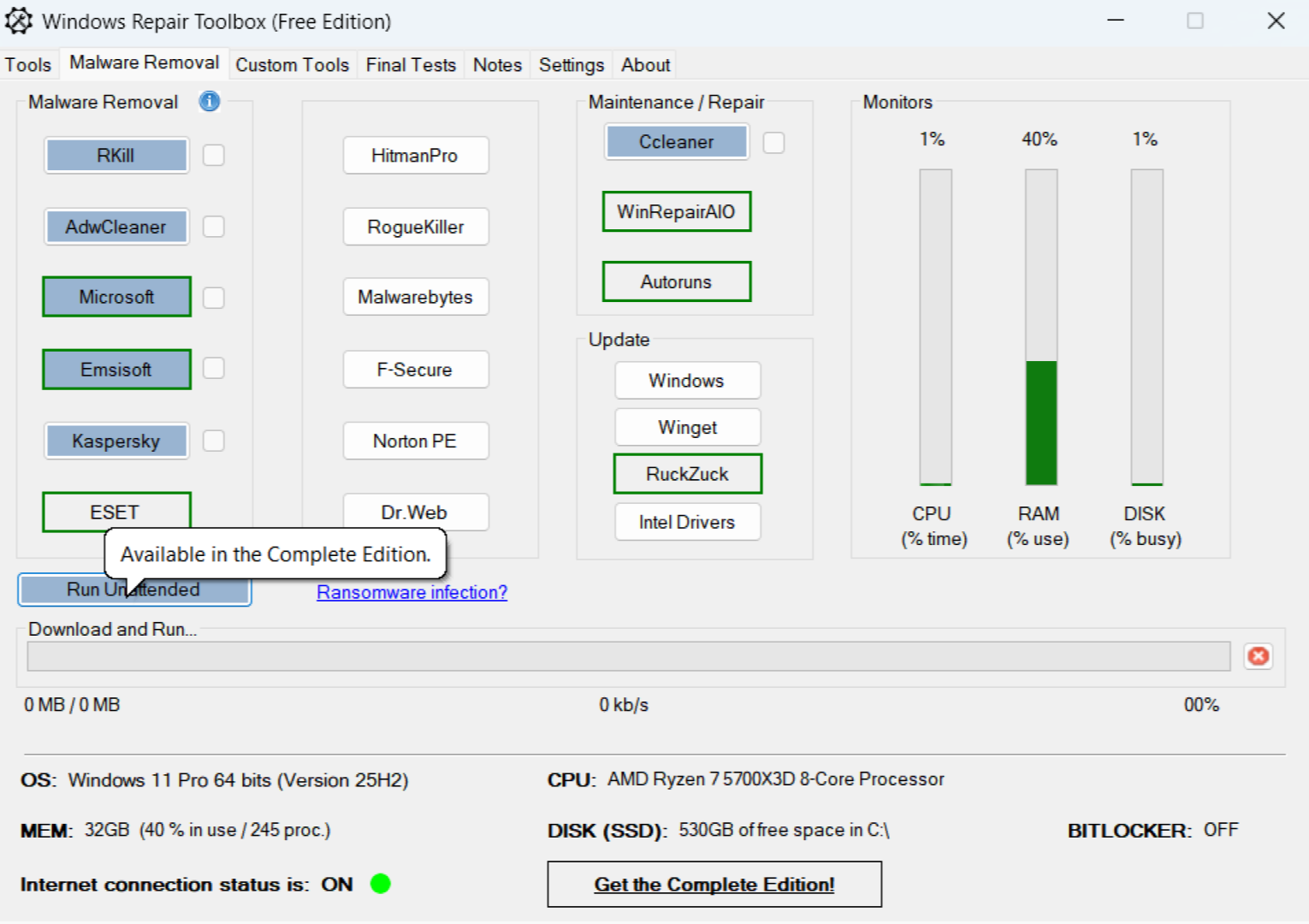Click the Malwarebytes button

click(x=416, y=297)
